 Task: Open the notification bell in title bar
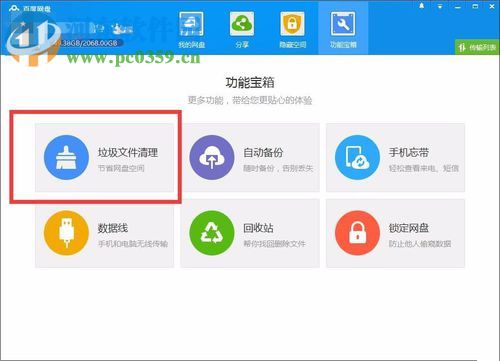422,6
